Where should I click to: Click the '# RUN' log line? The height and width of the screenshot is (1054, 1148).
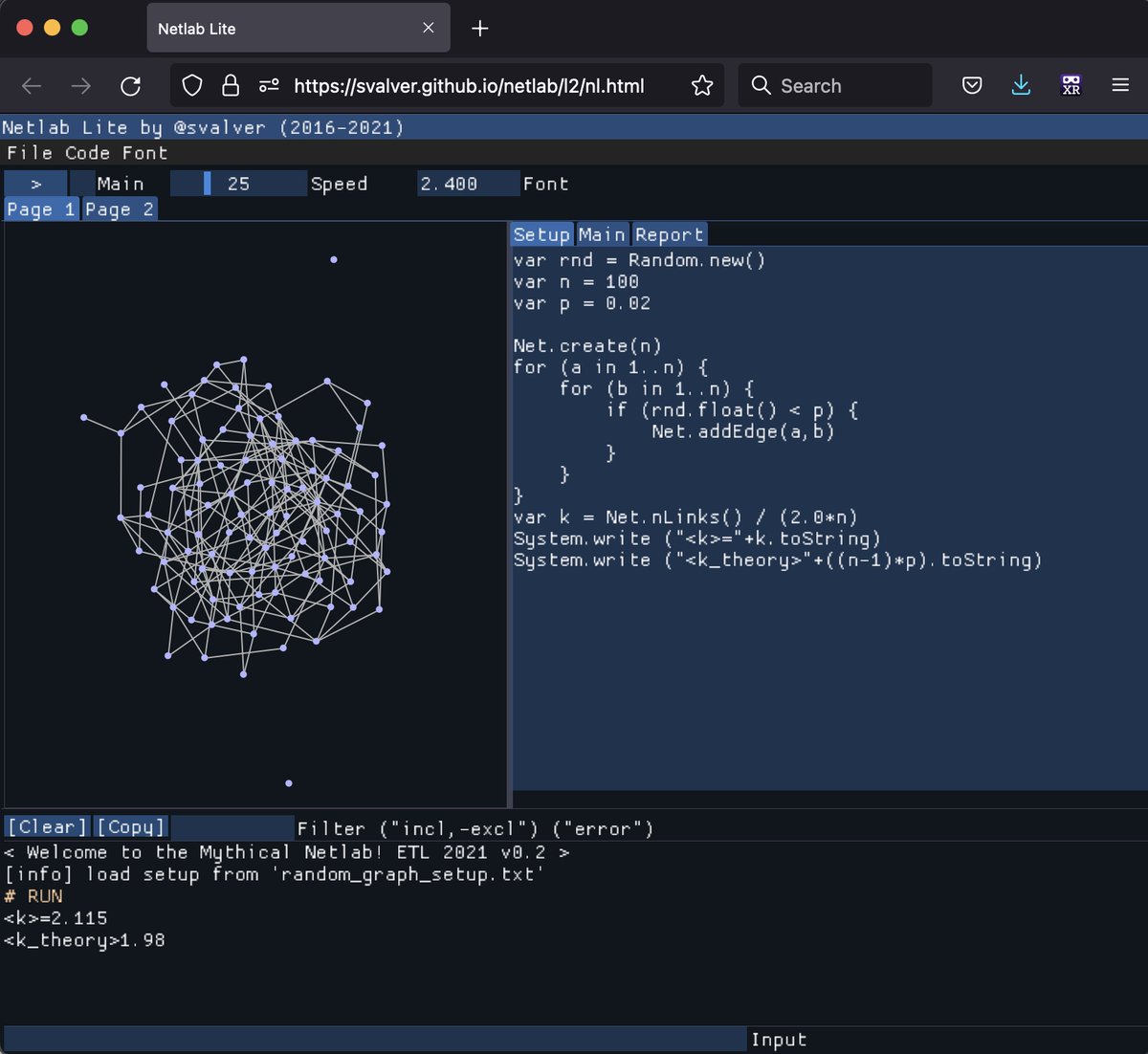point(33,896)
